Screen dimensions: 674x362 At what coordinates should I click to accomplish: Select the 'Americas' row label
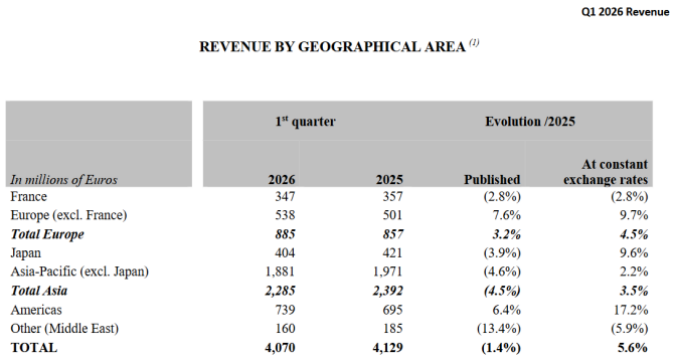pos(36,310)
